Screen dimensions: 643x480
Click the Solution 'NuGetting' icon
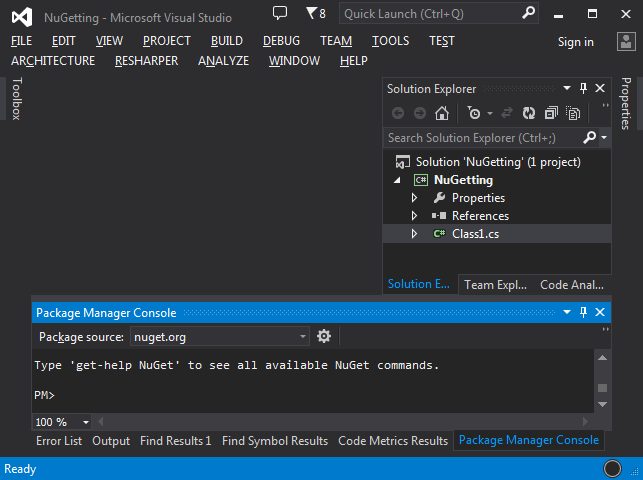pos(402,162)
